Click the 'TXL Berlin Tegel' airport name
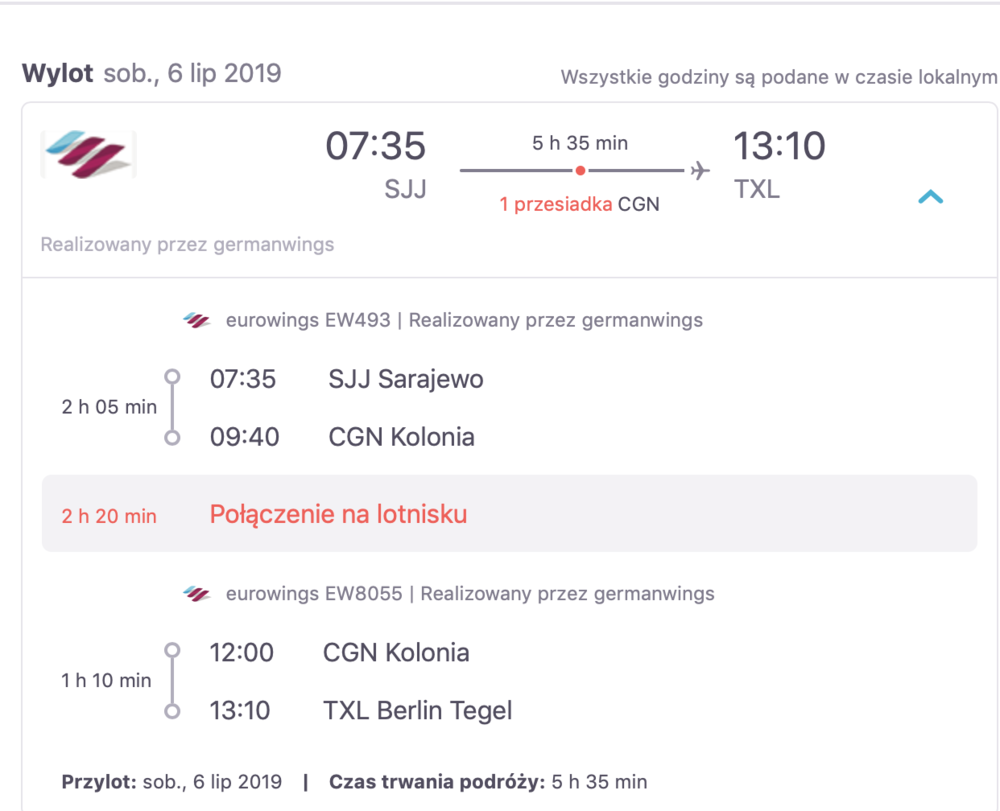Viewport: 1000px width, 811px height. click(x=418, y=711)
